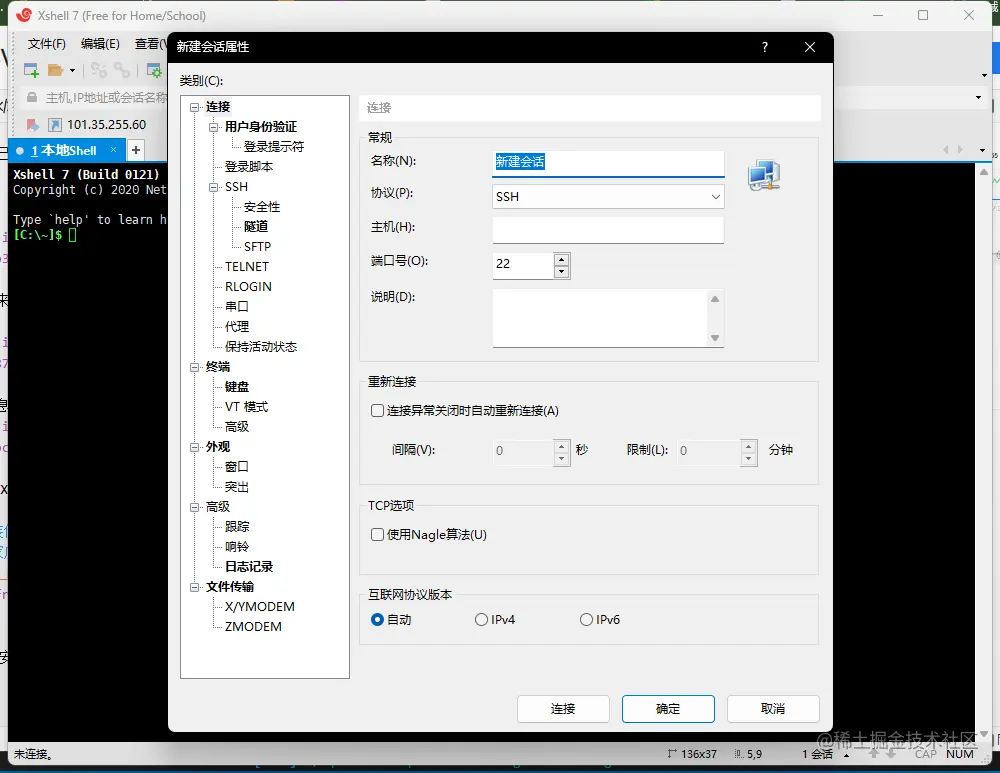This screenshot has width=1000, height=773.
Task: Open the 文件(F) menu
Action: pyautogui.click(x=47, y=43)
